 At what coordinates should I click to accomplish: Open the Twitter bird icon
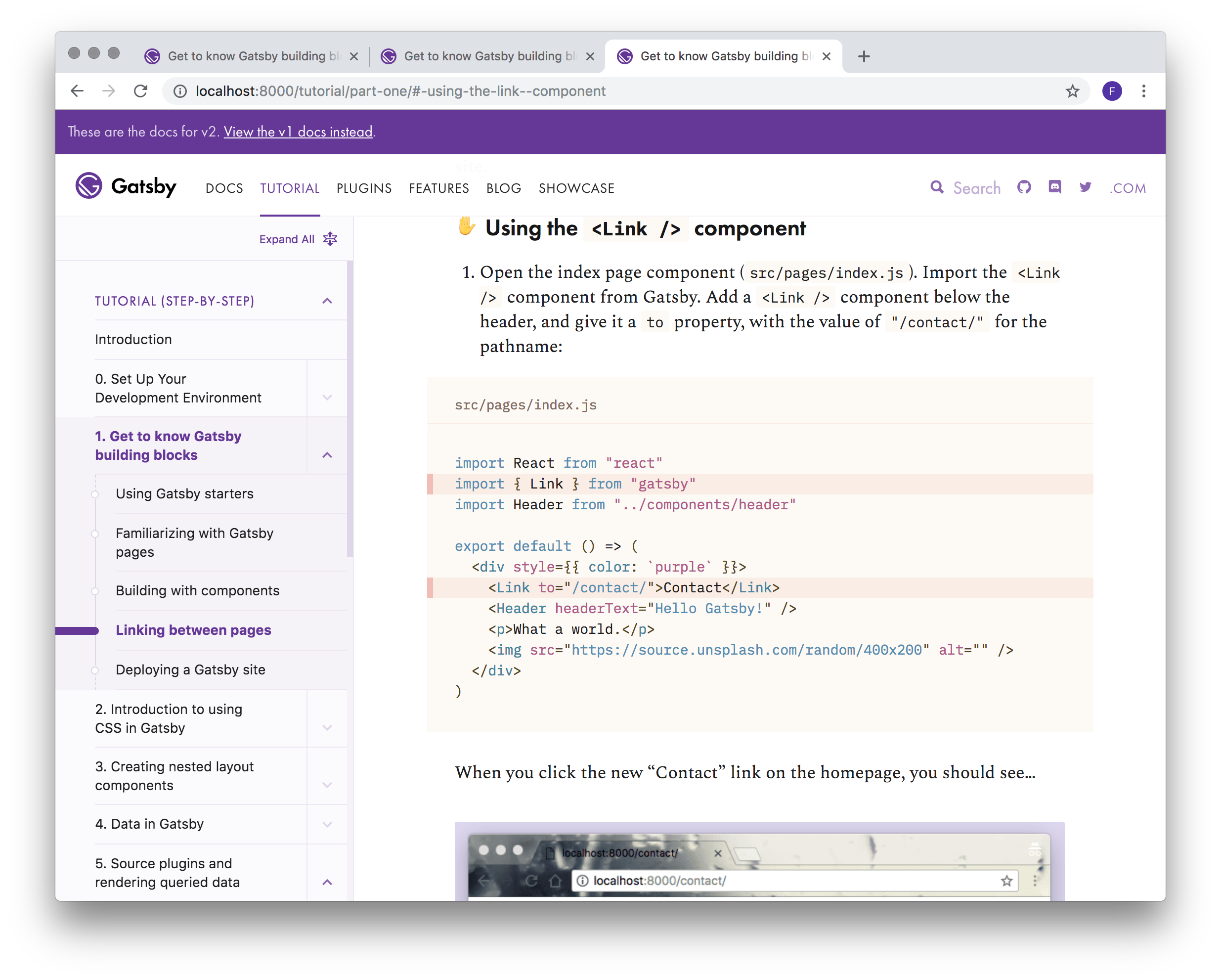tap(1085, 187)
